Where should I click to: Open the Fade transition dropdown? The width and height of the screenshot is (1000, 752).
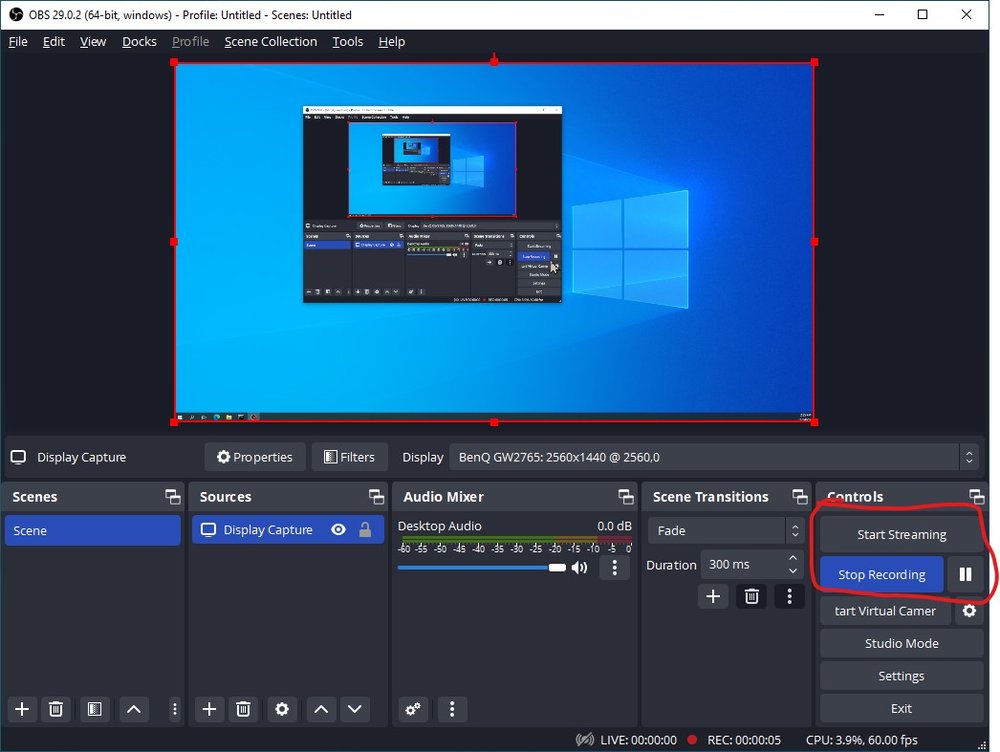(x=725, y=531)
